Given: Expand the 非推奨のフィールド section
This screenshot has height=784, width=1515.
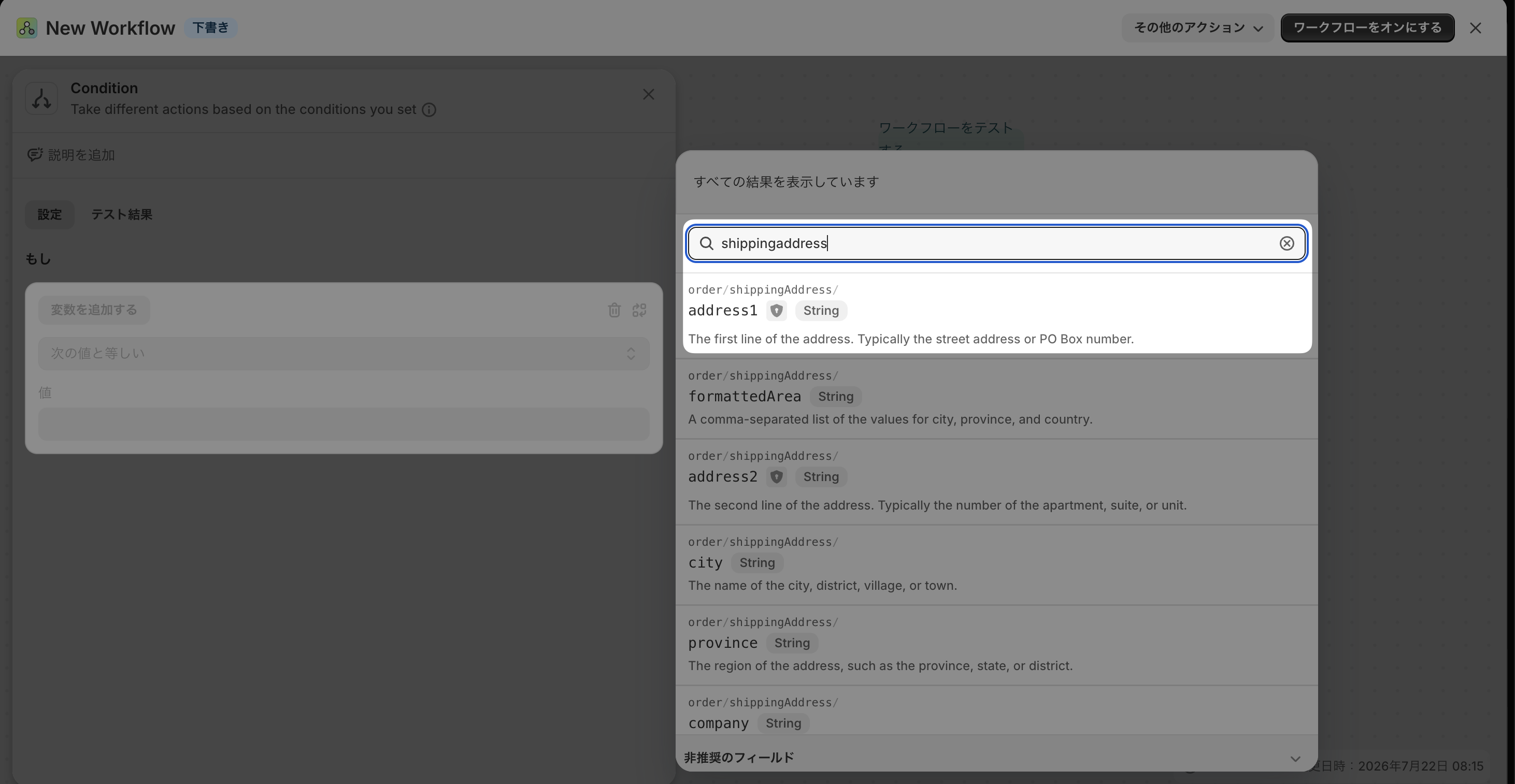Looking at the screenshot, I should [996, 758].
